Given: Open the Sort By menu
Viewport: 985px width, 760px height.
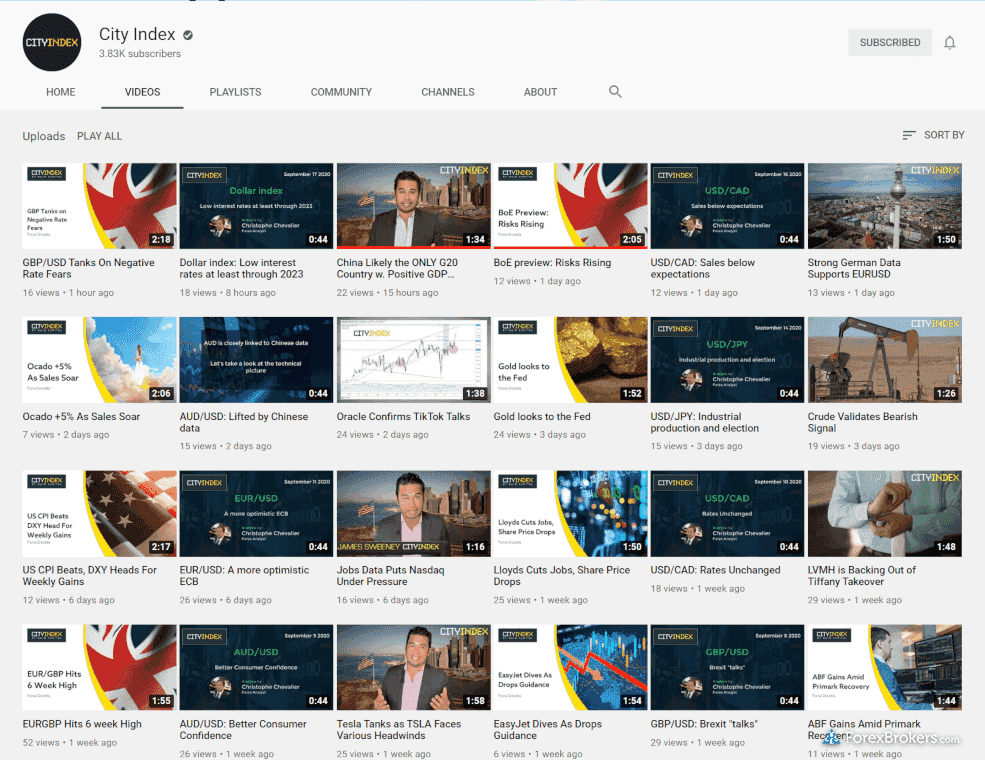Looking at the screenshot, I should 933,135.
